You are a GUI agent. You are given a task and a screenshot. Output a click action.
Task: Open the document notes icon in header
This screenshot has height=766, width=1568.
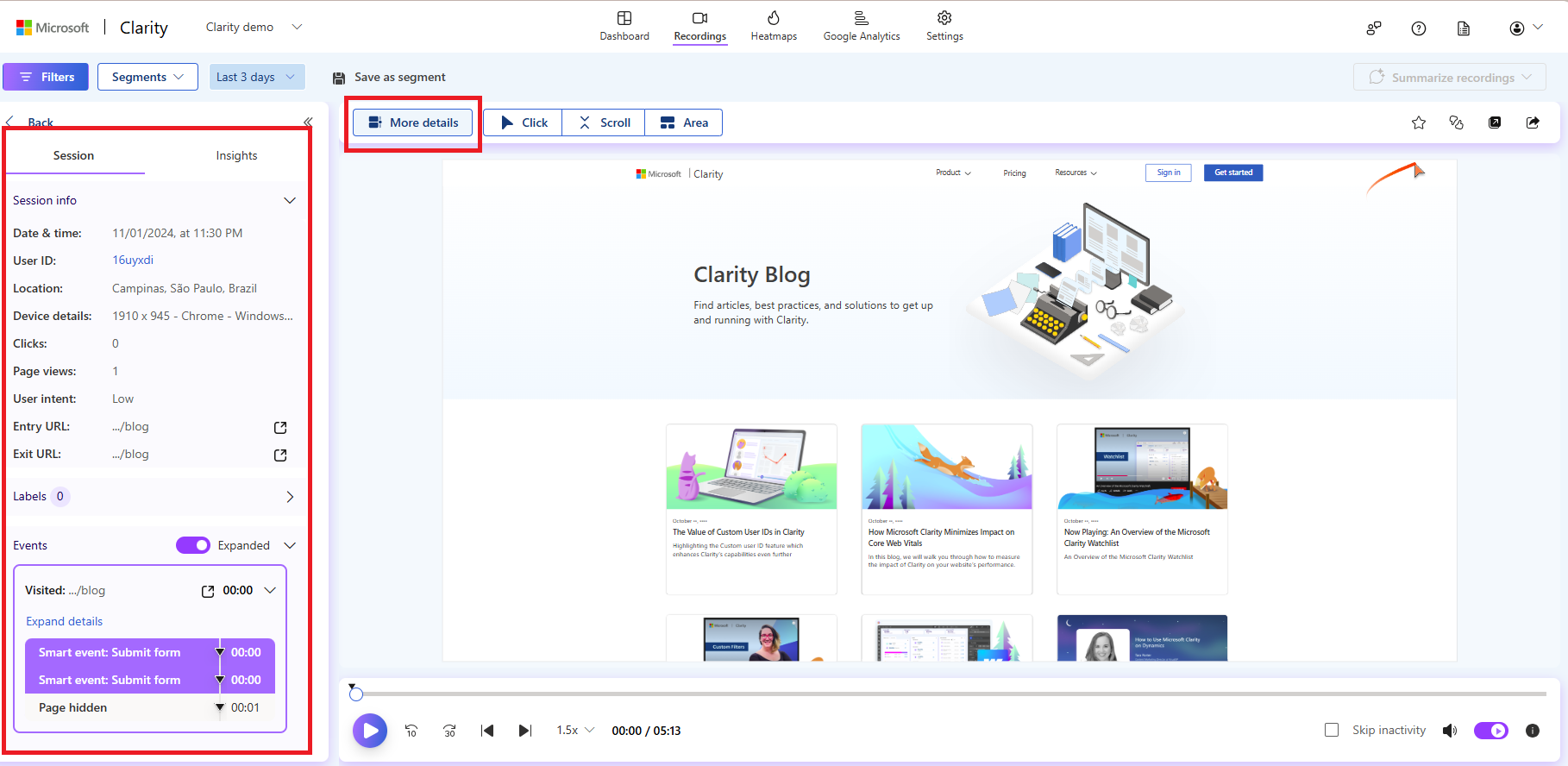[1464, 28]
